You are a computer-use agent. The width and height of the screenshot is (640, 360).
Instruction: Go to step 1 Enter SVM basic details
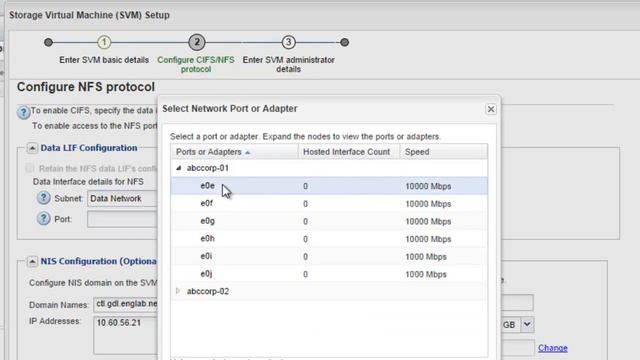104,42
